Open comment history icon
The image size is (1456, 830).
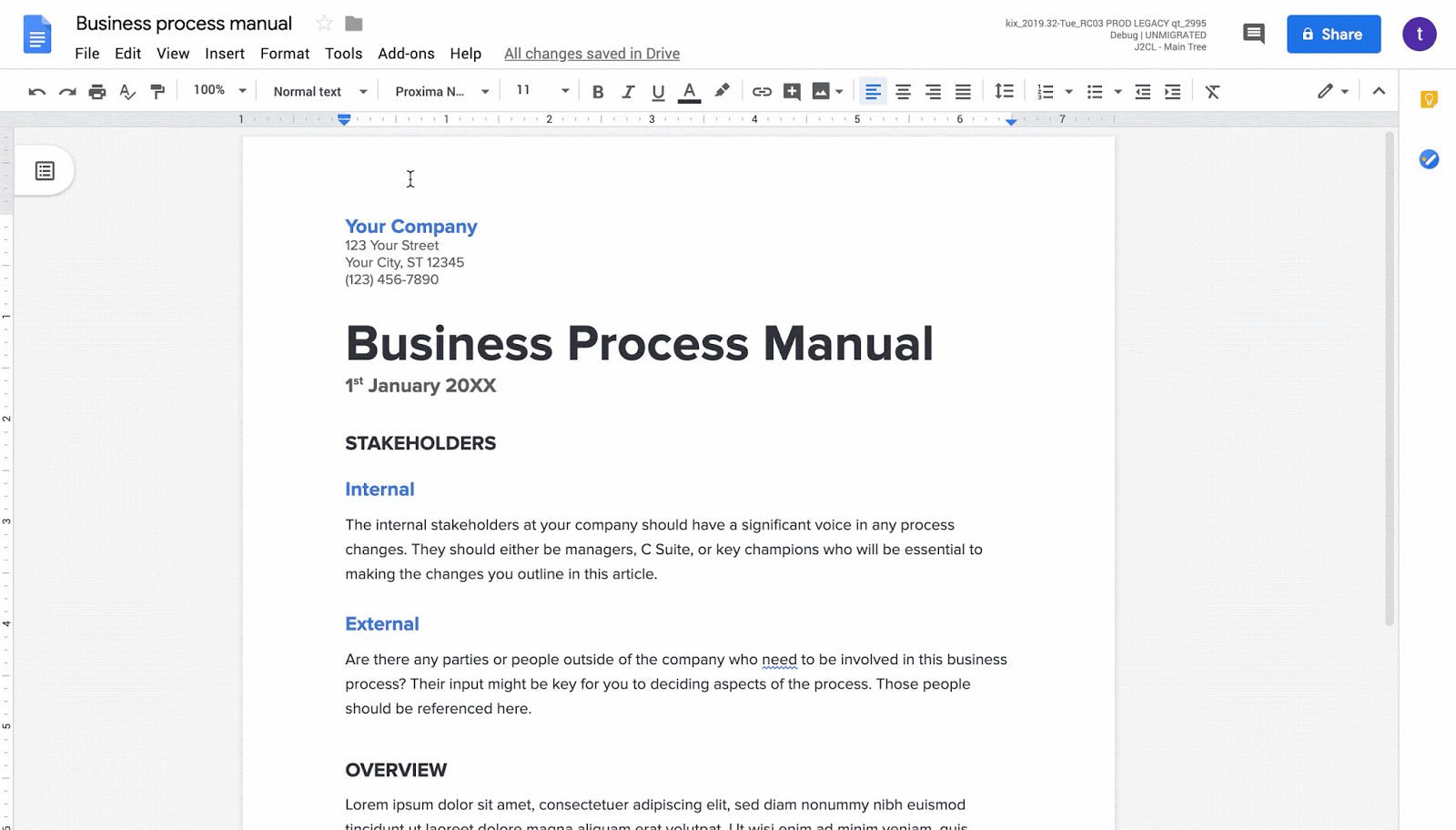point(1253,35)
